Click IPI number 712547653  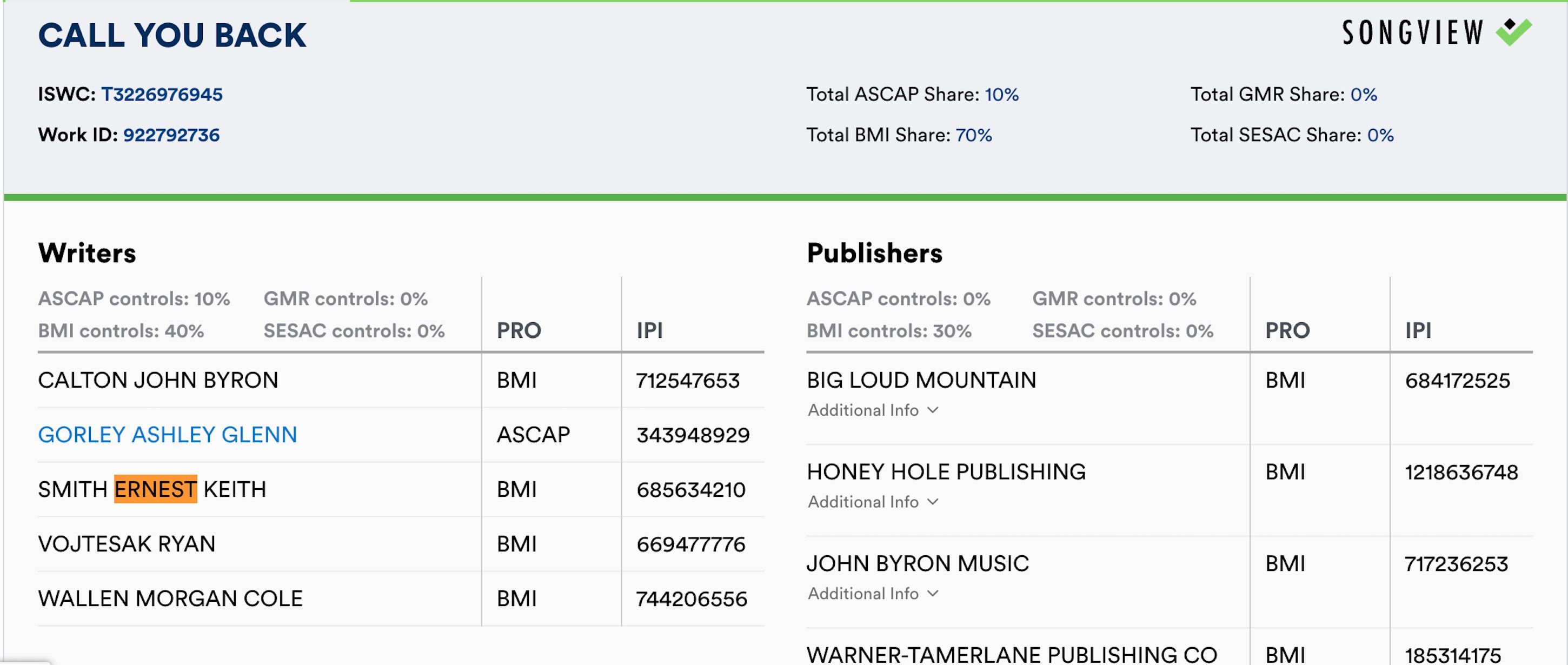pyautogui.click(x=688, y=380)
